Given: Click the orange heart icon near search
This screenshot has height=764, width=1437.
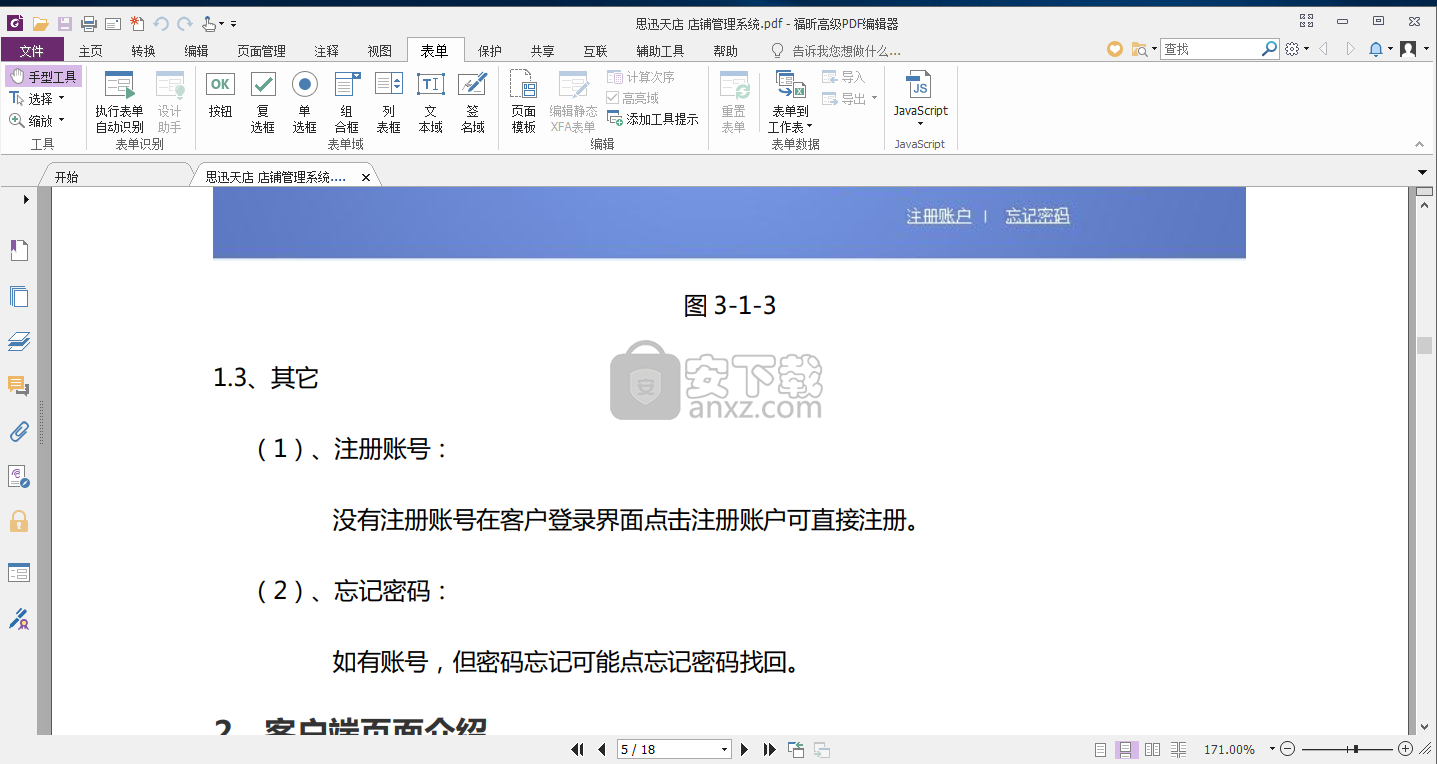Looking at the screenshot, I should click(x=1115, y=48).
